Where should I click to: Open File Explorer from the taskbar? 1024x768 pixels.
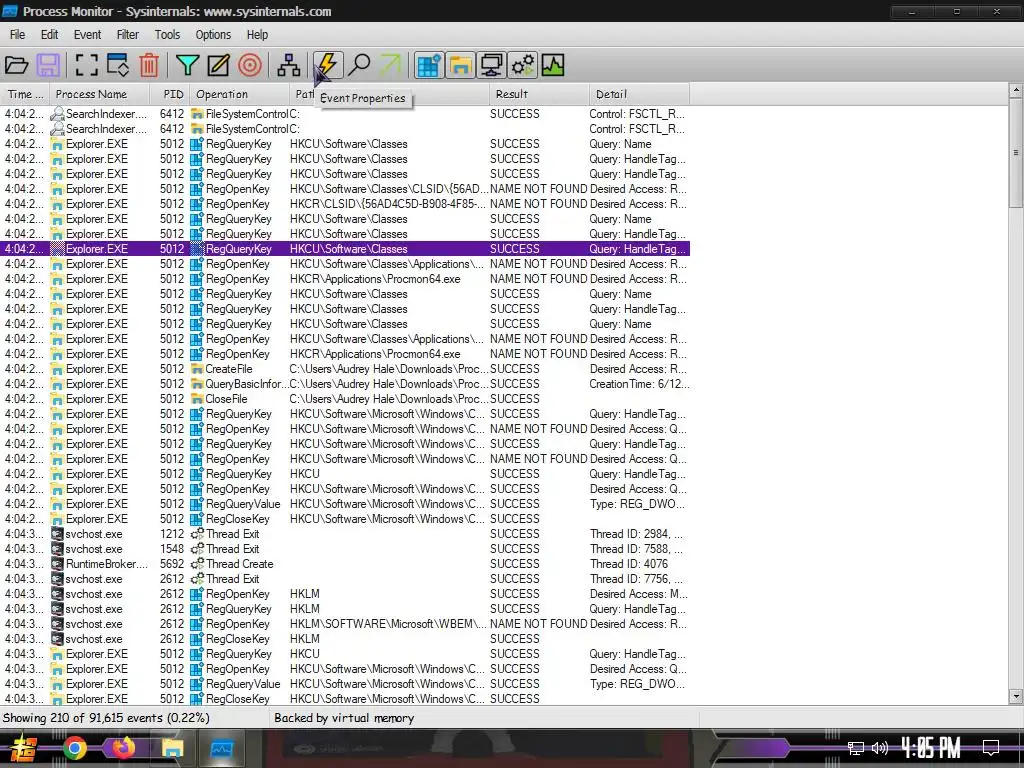[x=172, y=748]
